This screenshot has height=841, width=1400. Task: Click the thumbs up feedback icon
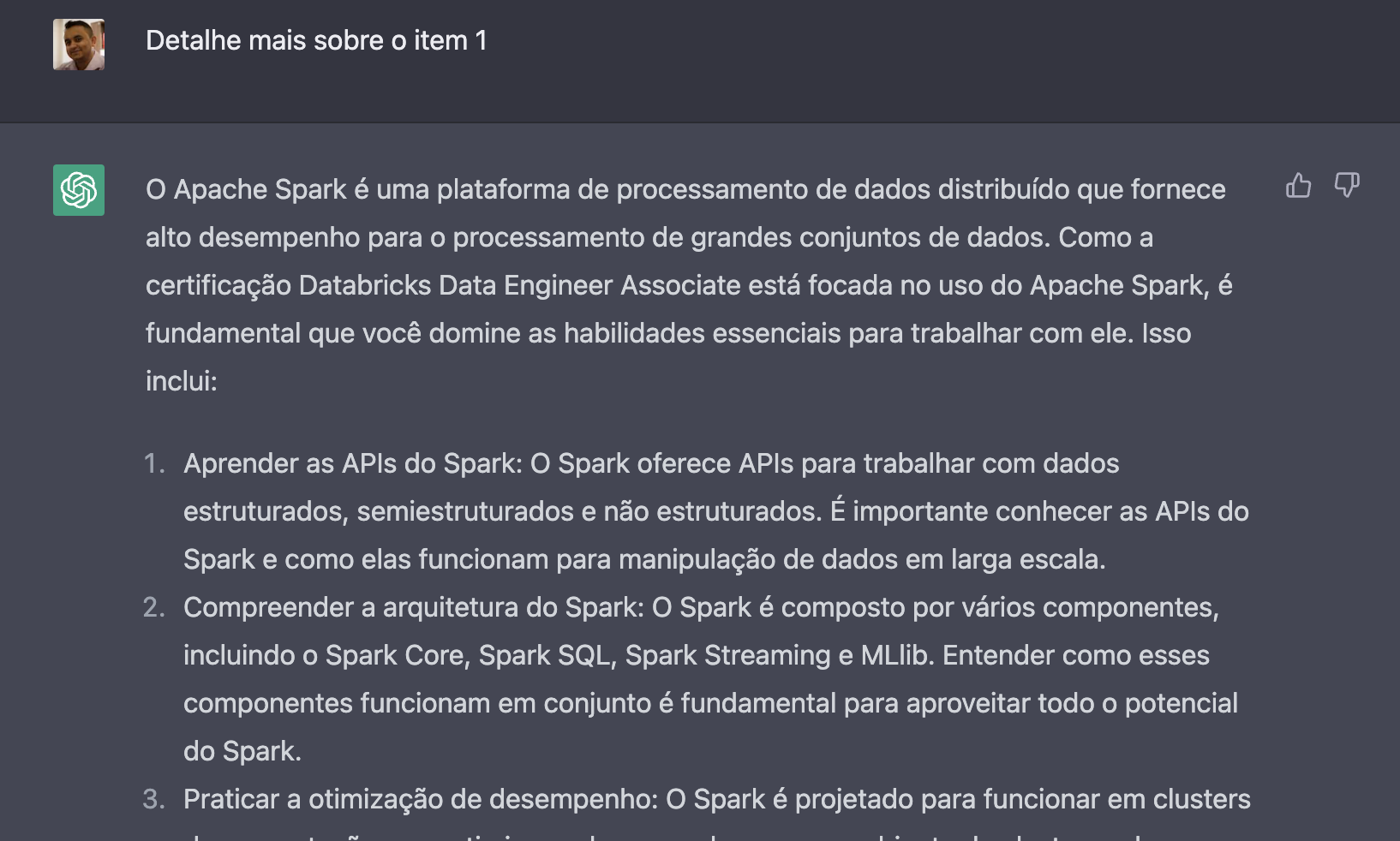pos(1298,185)
